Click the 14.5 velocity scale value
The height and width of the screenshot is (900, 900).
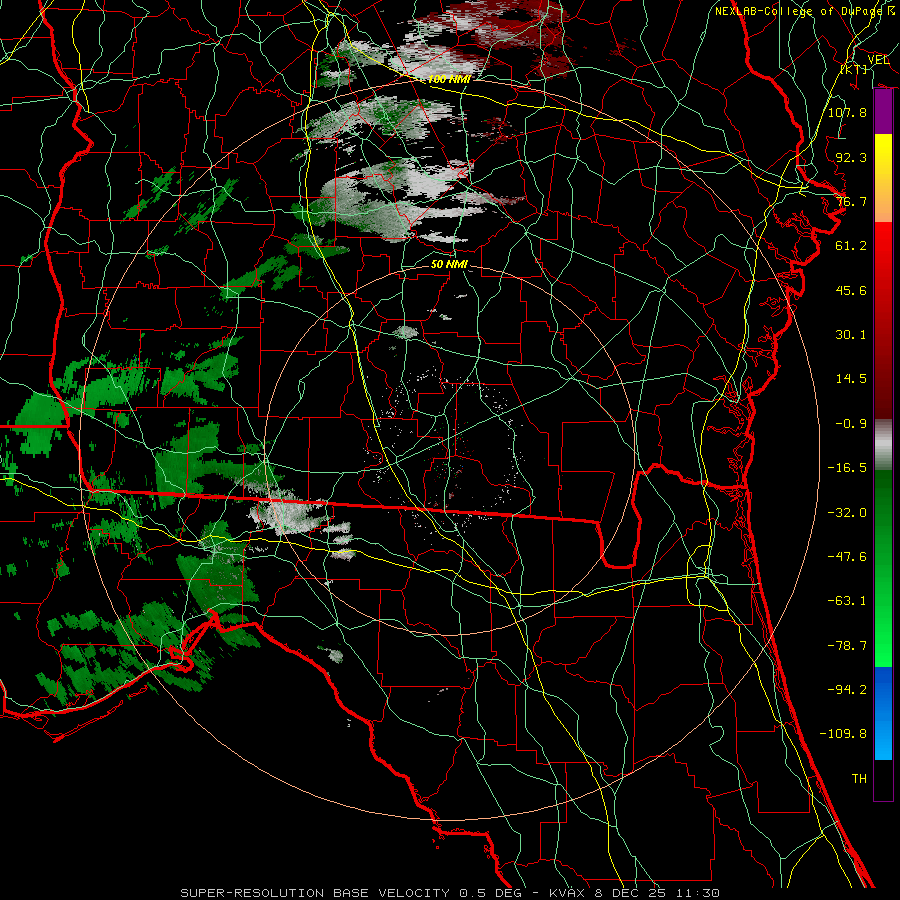851,379
